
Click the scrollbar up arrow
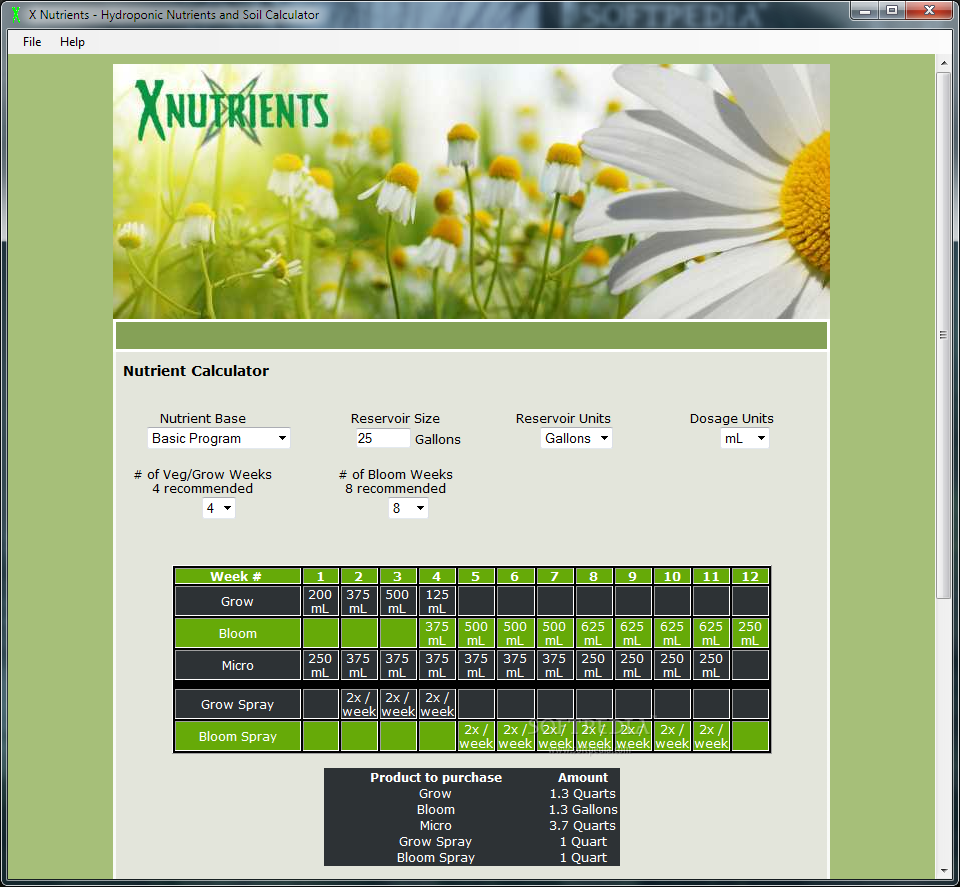[x=943, y=63]
